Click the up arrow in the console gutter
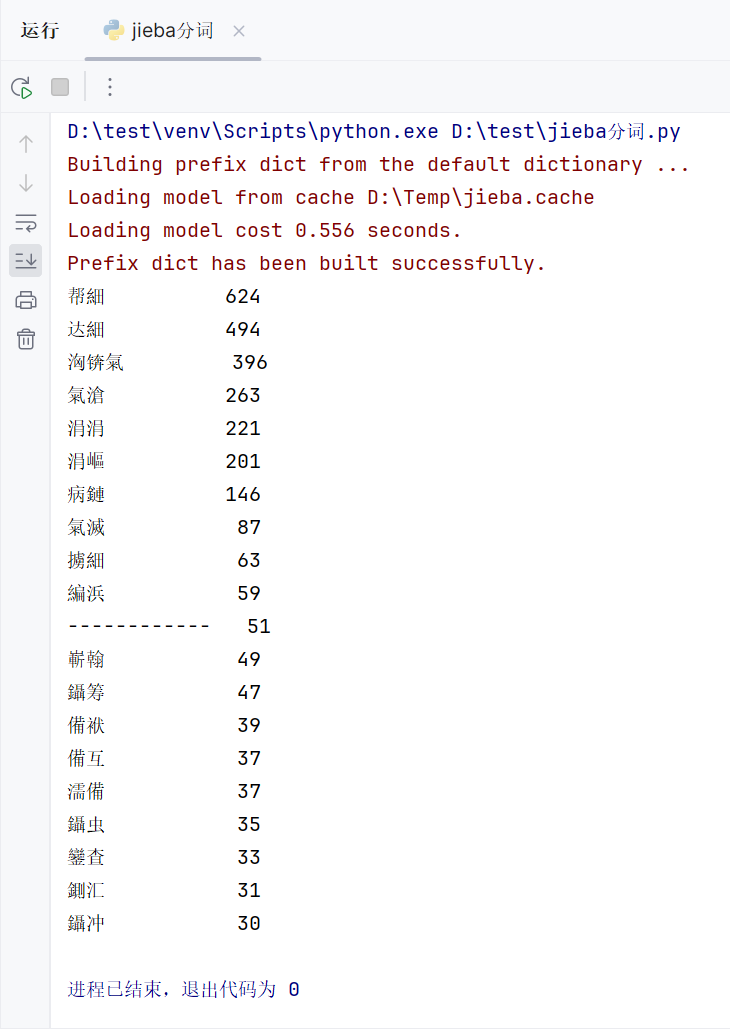 pos(26,143)
